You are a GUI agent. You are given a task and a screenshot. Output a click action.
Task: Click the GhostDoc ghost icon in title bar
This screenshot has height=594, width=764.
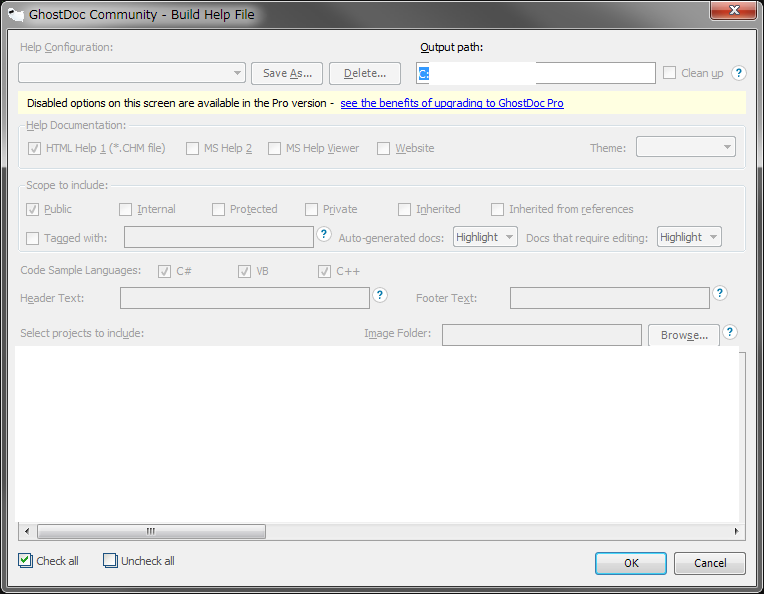coord(16,15)
